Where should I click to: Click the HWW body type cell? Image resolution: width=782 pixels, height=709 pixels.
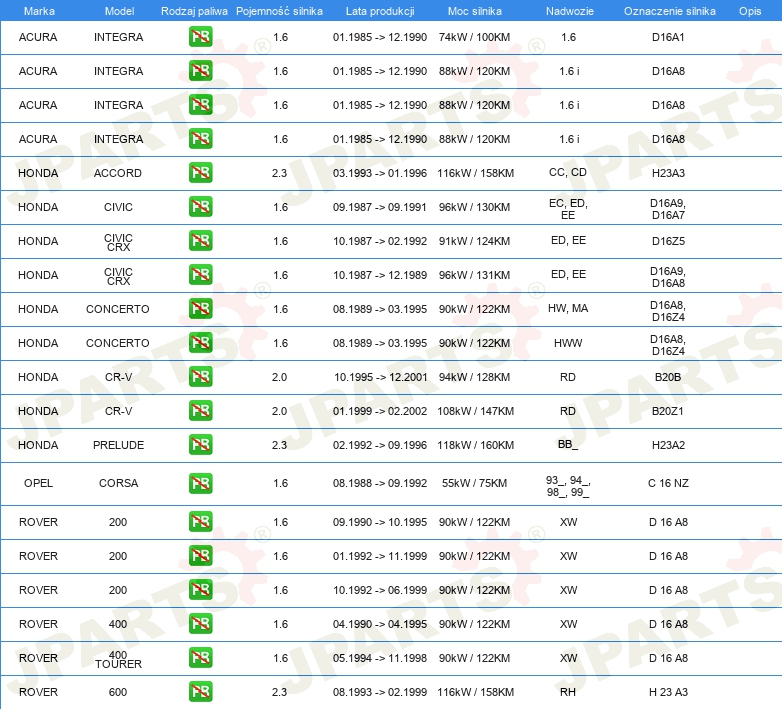[568, 343]
